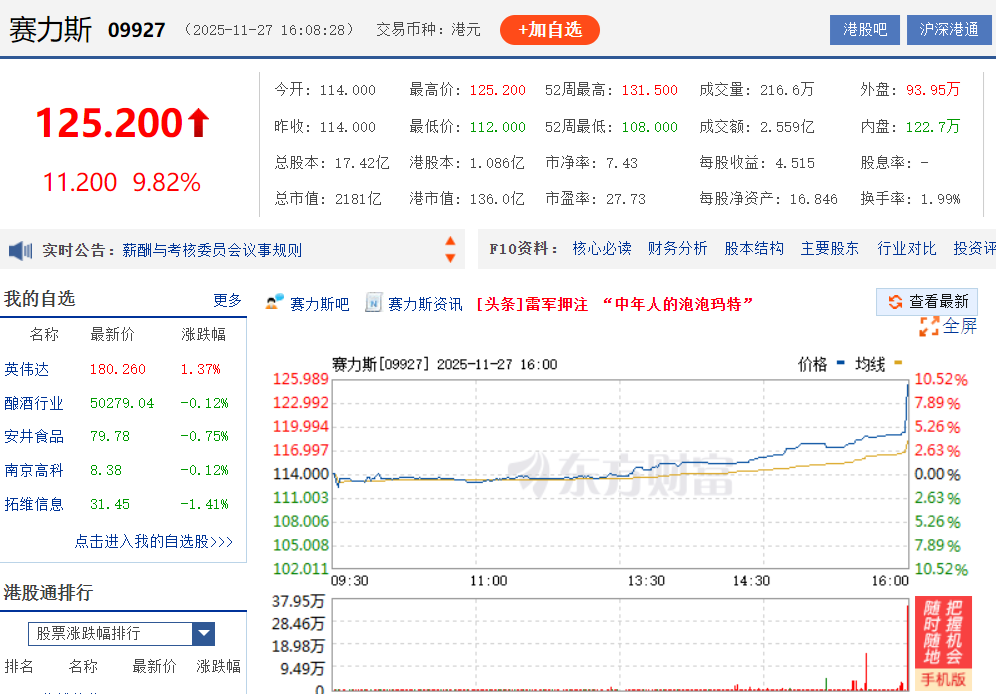Open the 赛力斯资讯 news link
Viewport: 996px width, 694px height.
coord(425,304)
